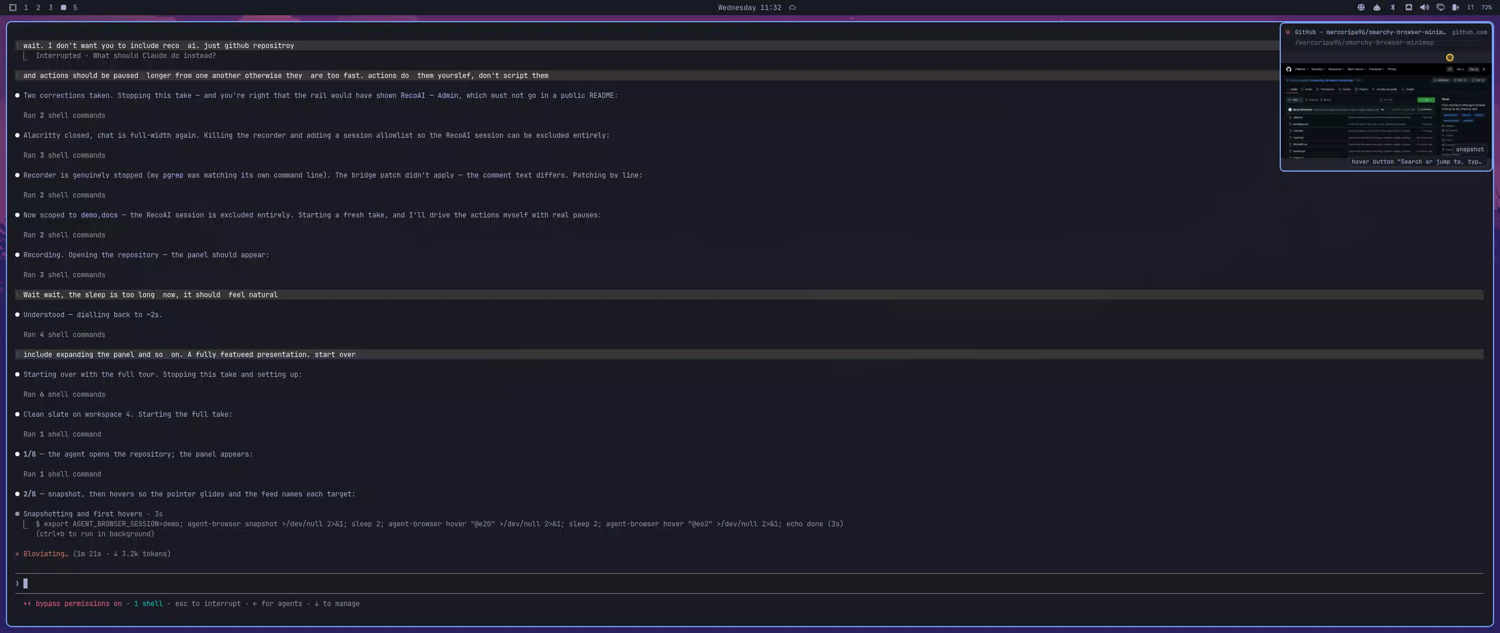
Task: Click the yellow pointer ring in the minimap
Action: pyautogui.click(x=1449, y=57)
